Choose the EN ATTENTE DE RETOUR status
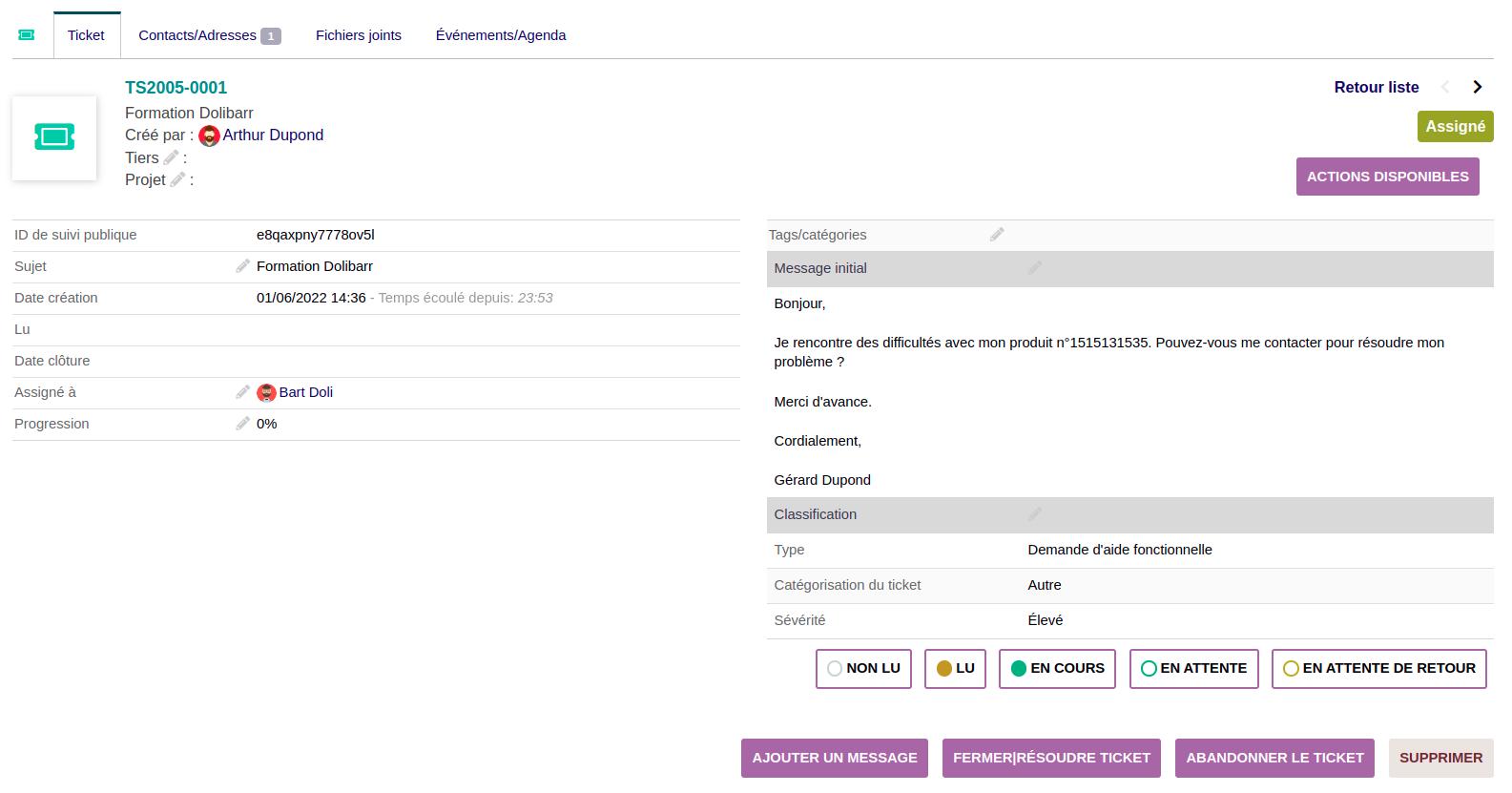 (x=1379, y=669)
